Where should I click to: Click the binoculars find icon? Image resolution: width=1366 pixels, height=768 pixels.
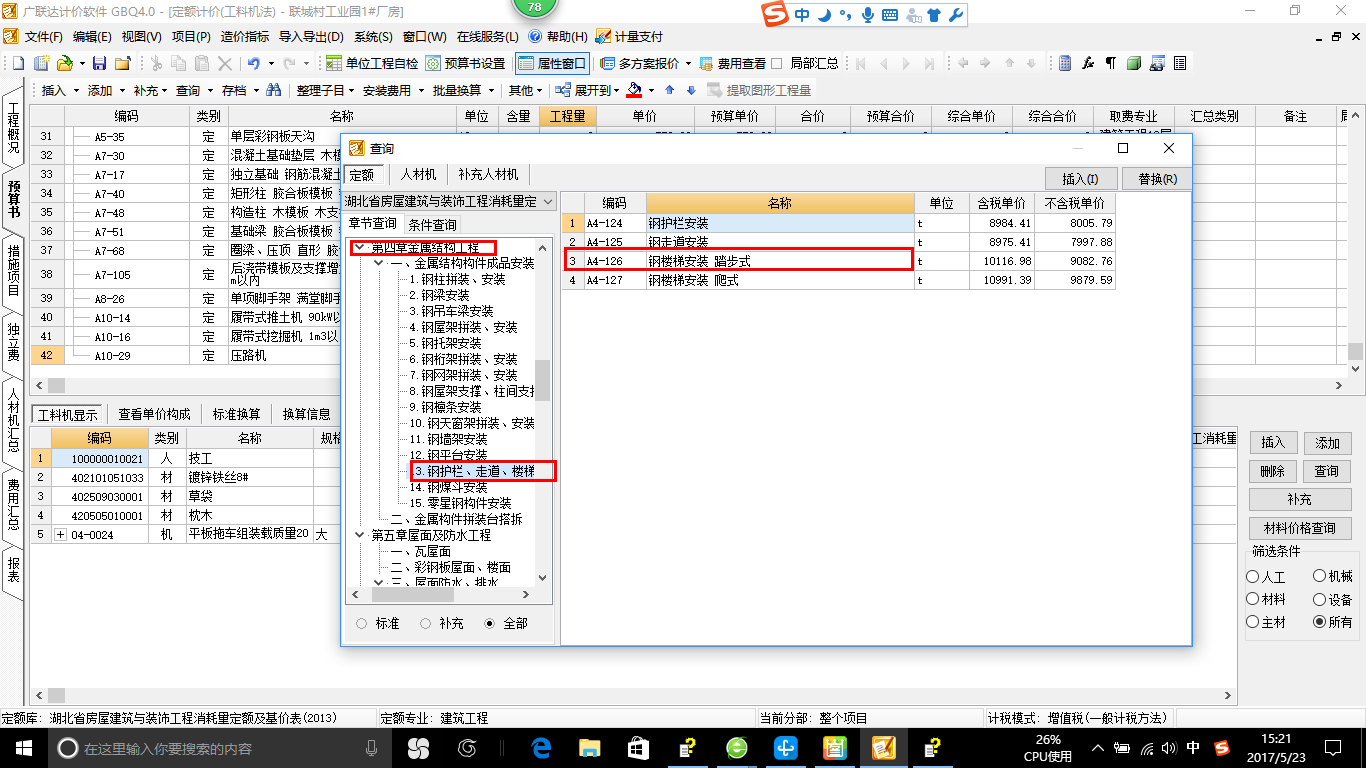[x=273, y=90]
